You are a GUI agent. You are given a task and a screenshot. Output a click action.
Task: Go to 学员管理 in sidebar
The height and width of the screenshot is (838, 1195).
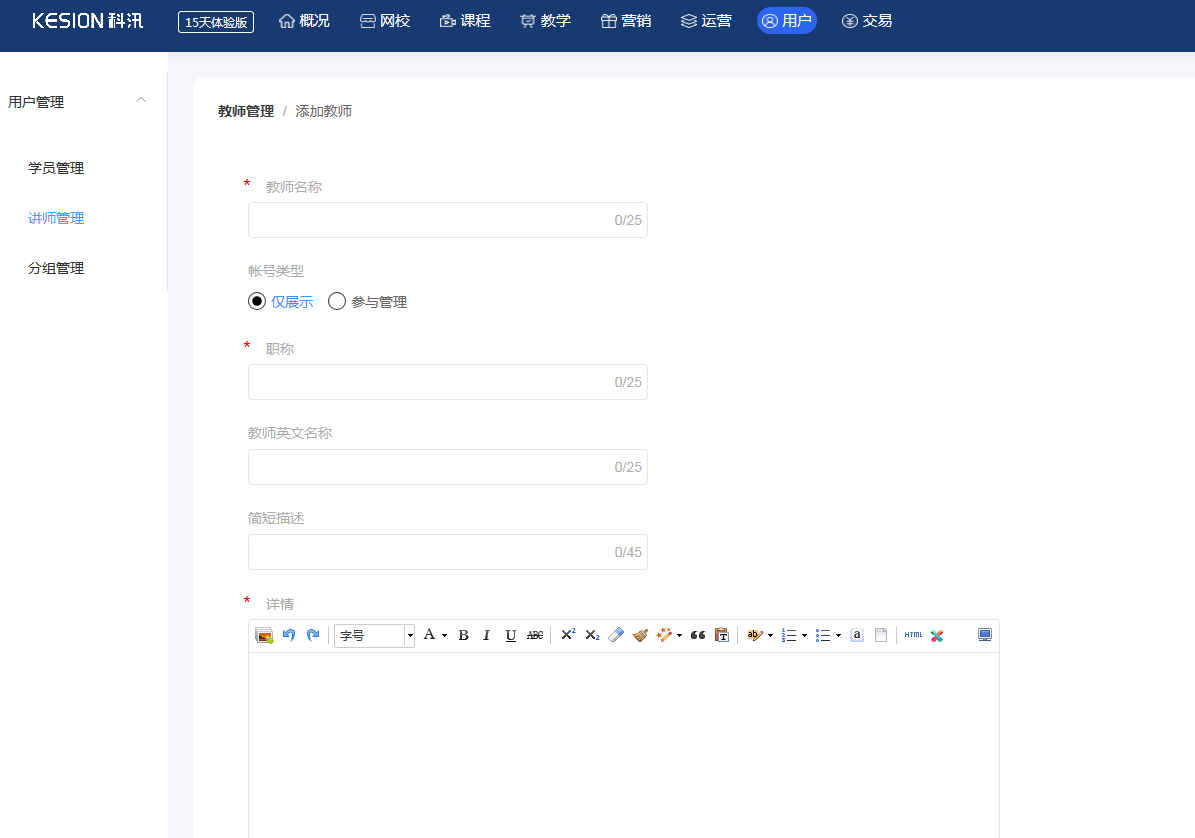tap(56, 168)
